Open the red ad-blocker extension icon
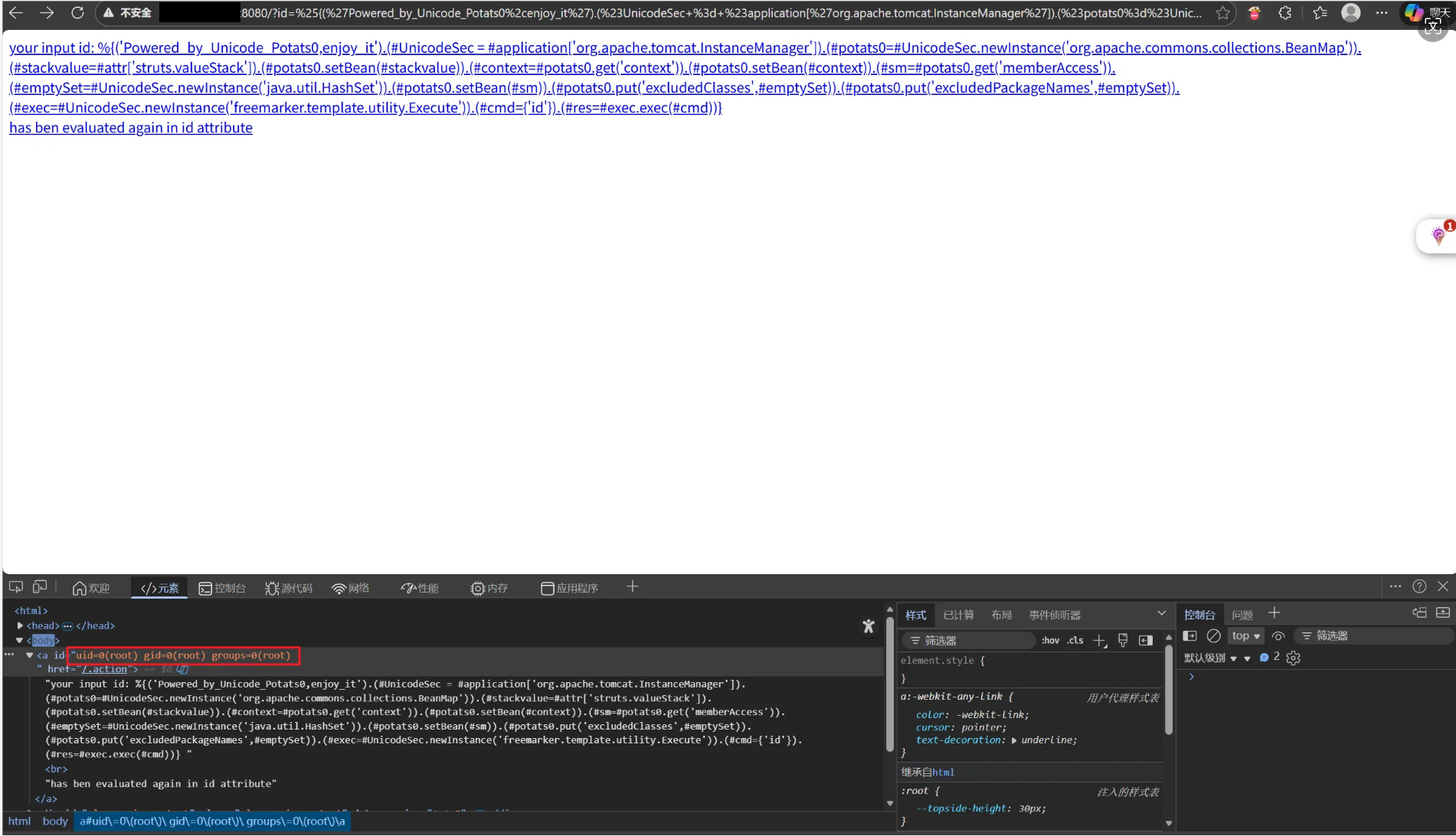This screenshot has height=836, width=1456. pos(1255,13)
